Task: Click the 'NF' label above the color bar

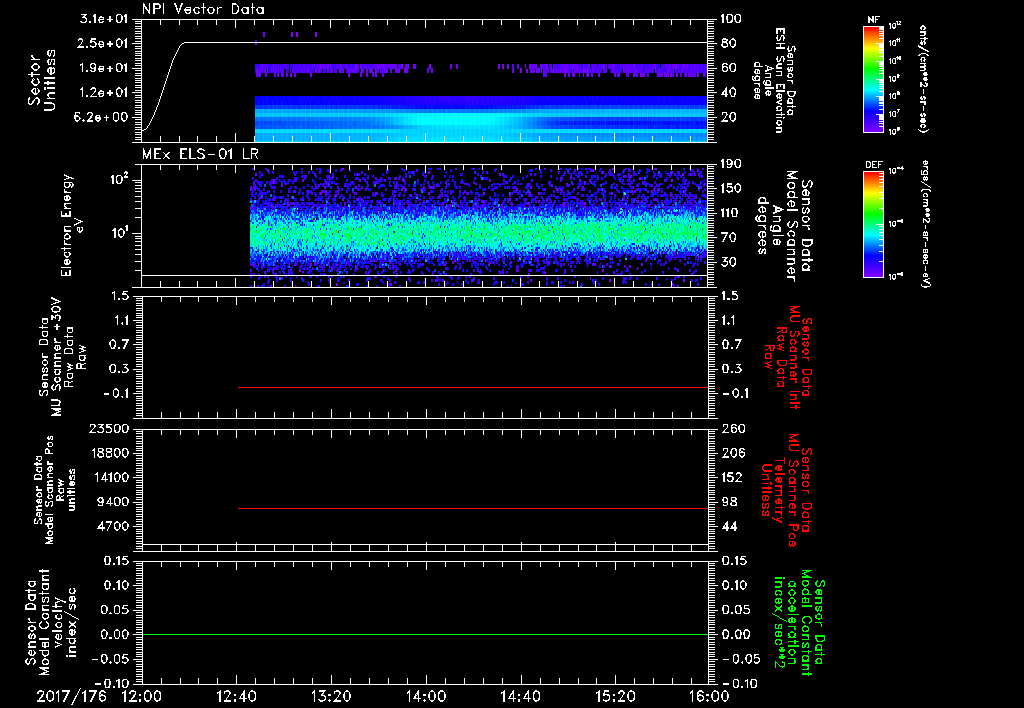Action: click(873, 20)
